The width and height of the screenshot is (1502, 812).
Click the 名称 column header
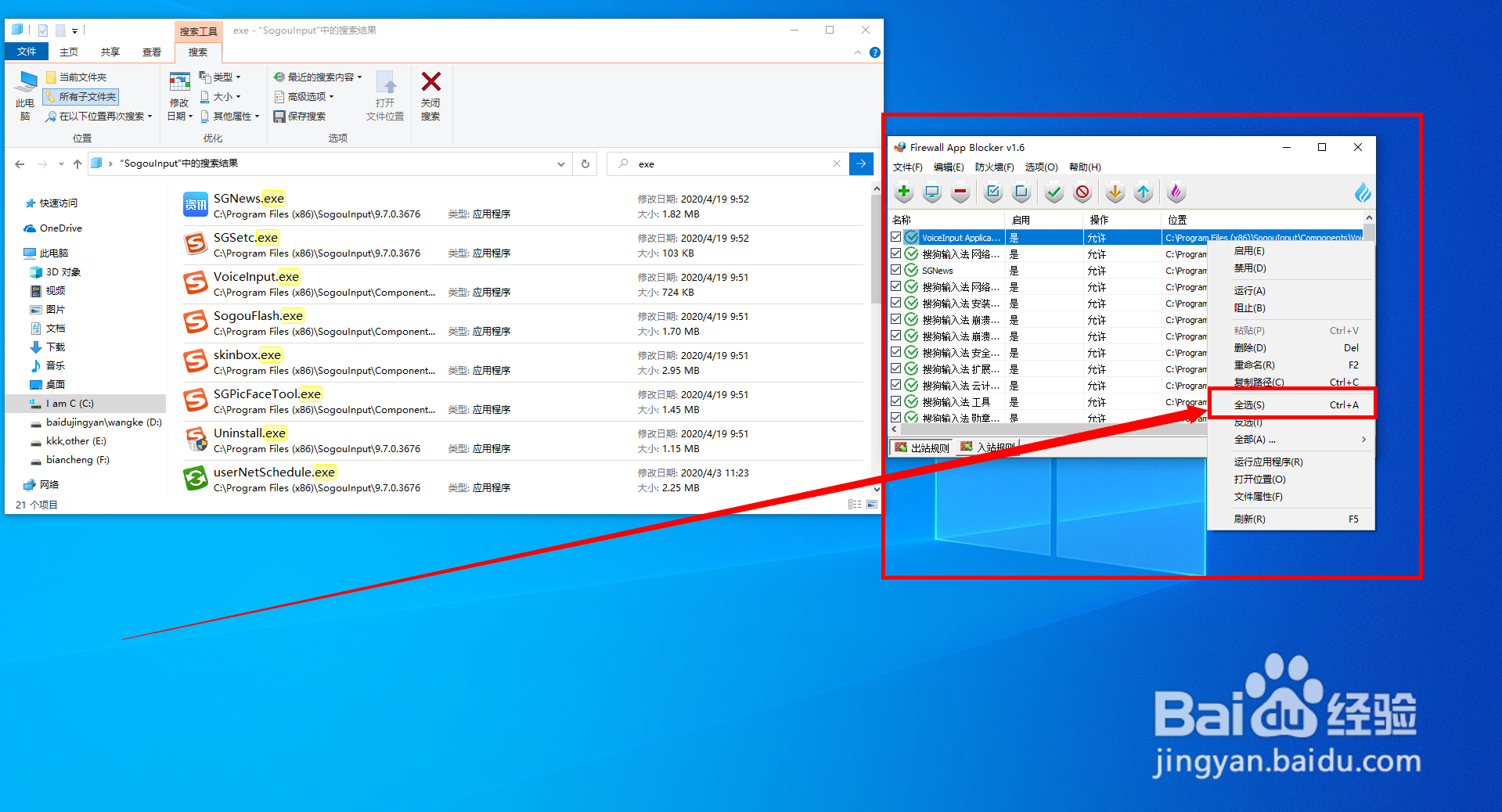(x=947, y=220)
